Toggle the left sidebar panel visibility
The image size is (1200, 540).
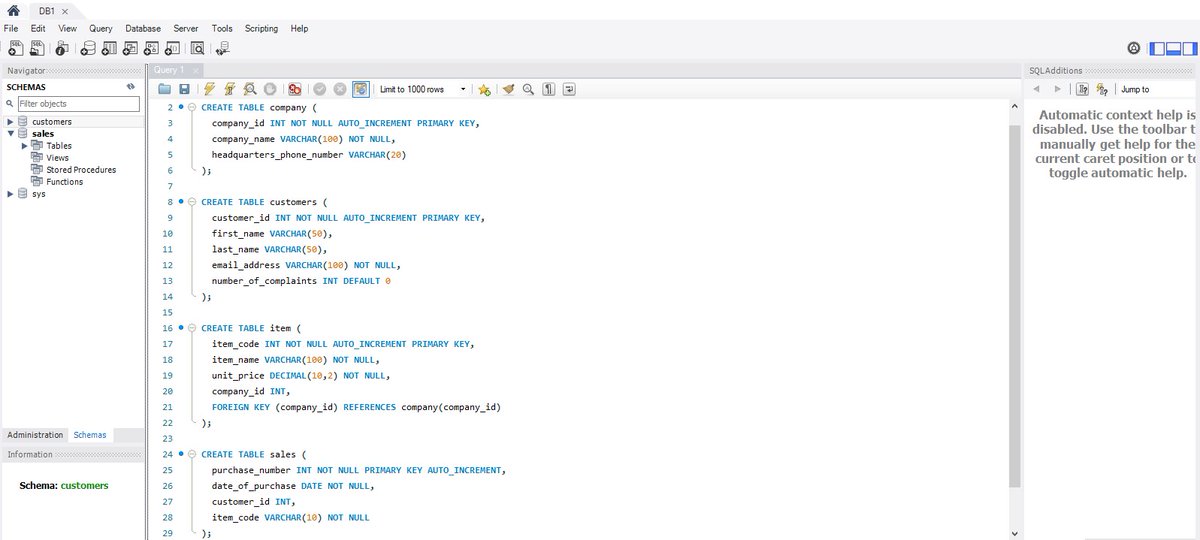pos(1158,48)
